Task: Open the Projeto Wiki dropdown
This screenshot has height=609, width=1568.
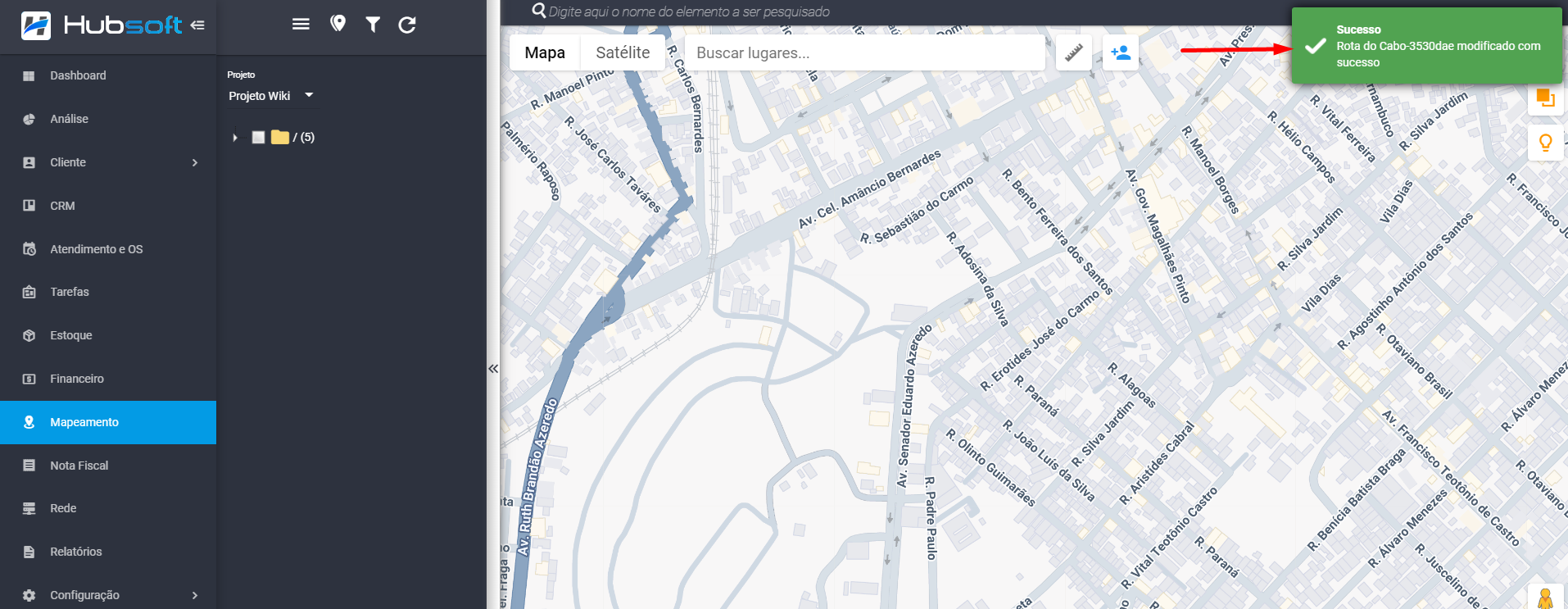Action: tap(271, 96)
